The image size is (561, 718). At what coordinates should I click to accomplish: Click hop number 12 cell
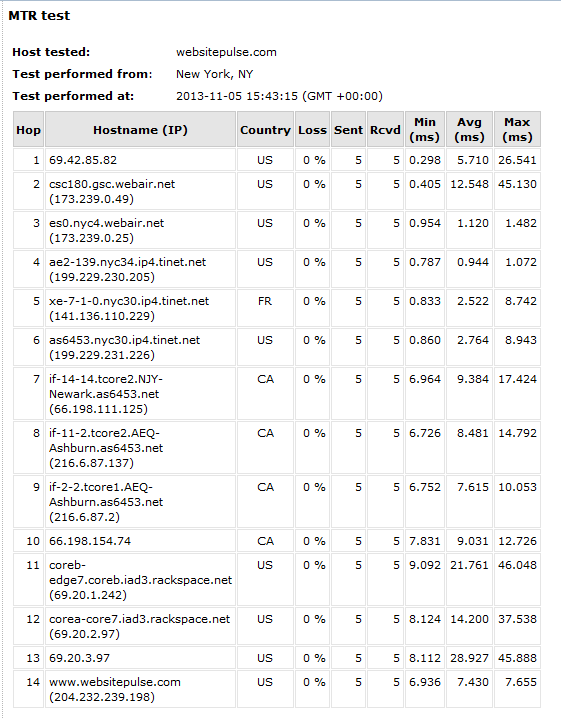pos(28,625)
